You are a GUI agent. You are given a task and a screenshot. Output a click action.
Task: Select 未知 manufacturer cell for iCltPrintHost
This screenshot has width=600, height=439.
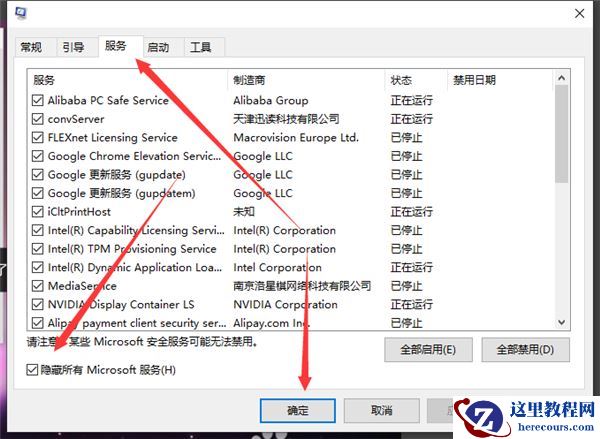[x=244, y=212]
